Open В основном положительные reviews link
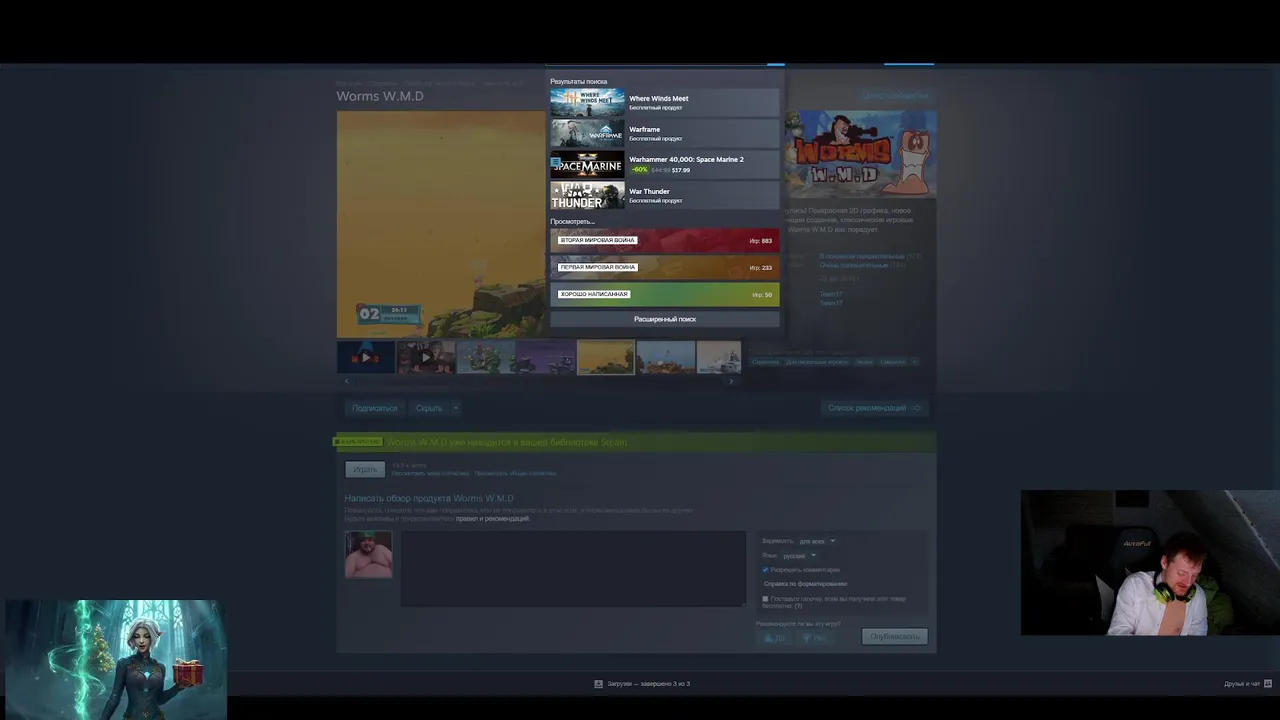The image size is (1280, 720). (x=861, y=257)
